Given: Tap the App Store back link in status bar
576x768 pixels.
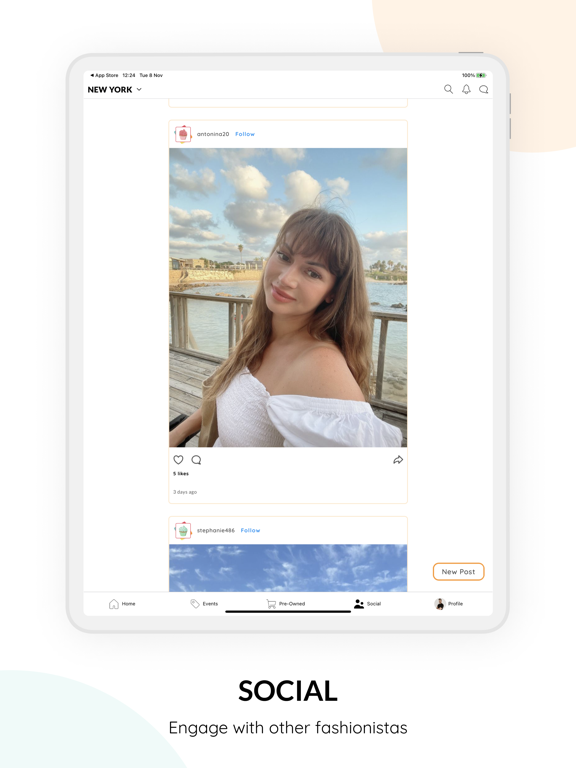Looking at the screenshot, I should pyautogui.click(x=104, y=75).
